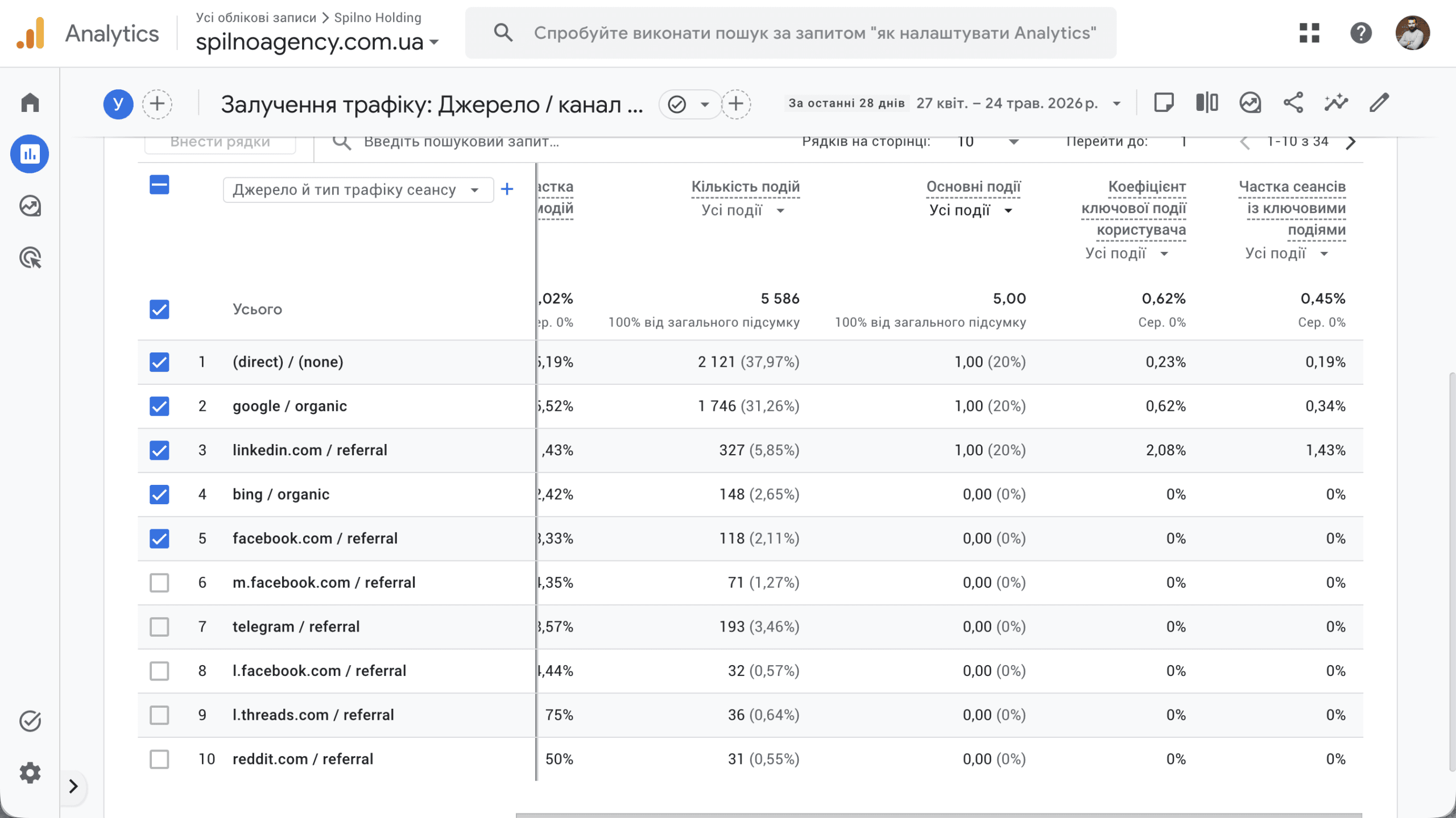Sort by "Основні події" column header

click(x=973, y=187)
